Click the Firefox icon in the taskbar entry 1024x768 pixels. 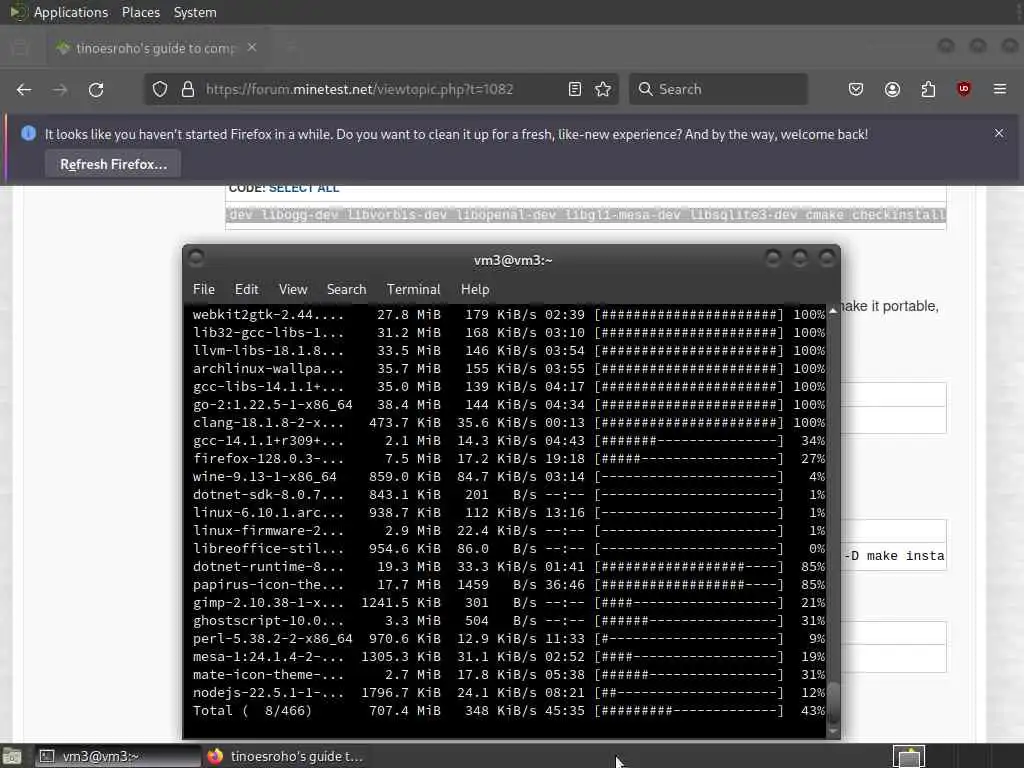[215, 756]
